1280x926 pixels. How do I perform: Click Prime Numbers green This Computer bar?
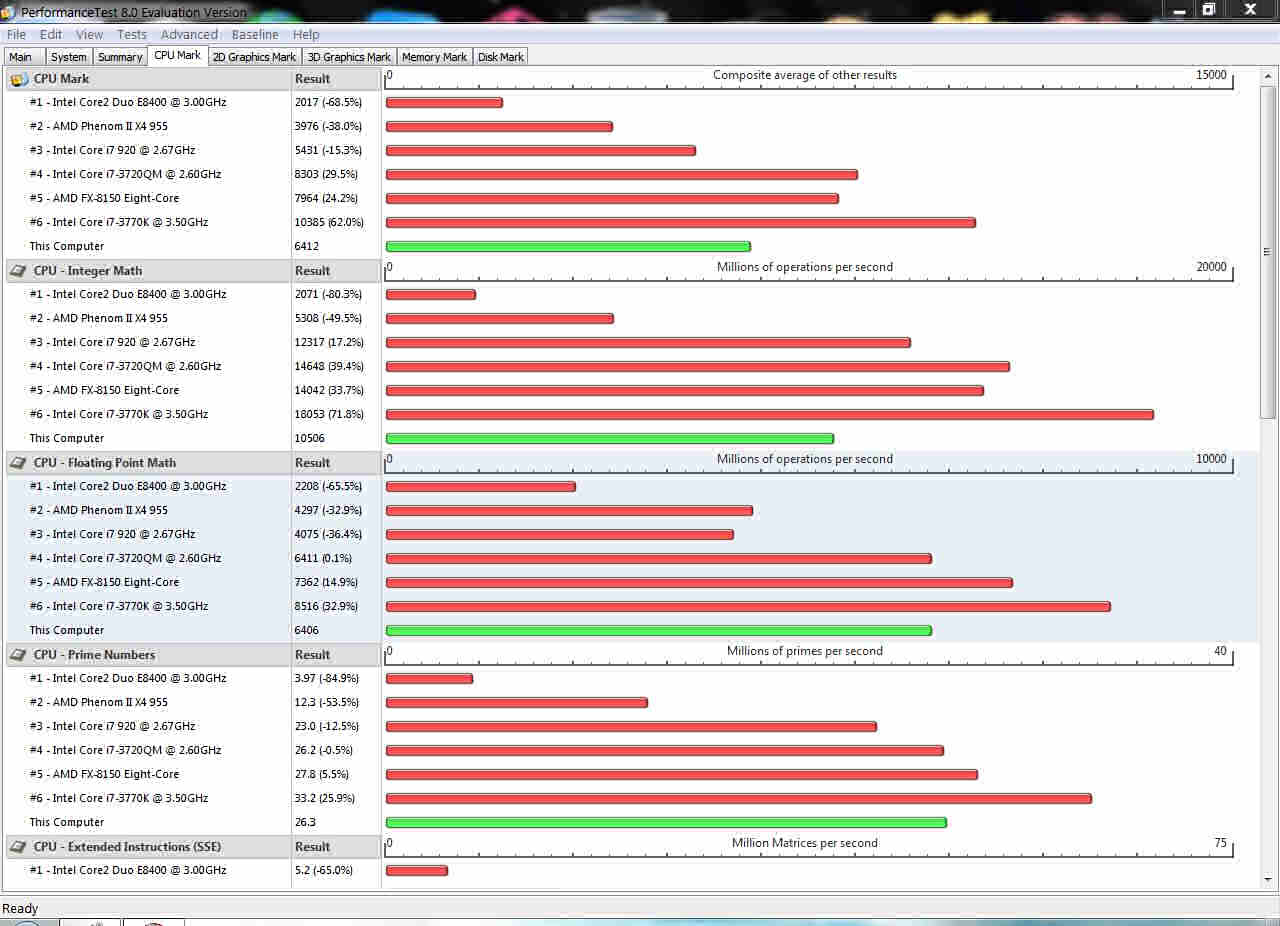(x=666, y=822)
